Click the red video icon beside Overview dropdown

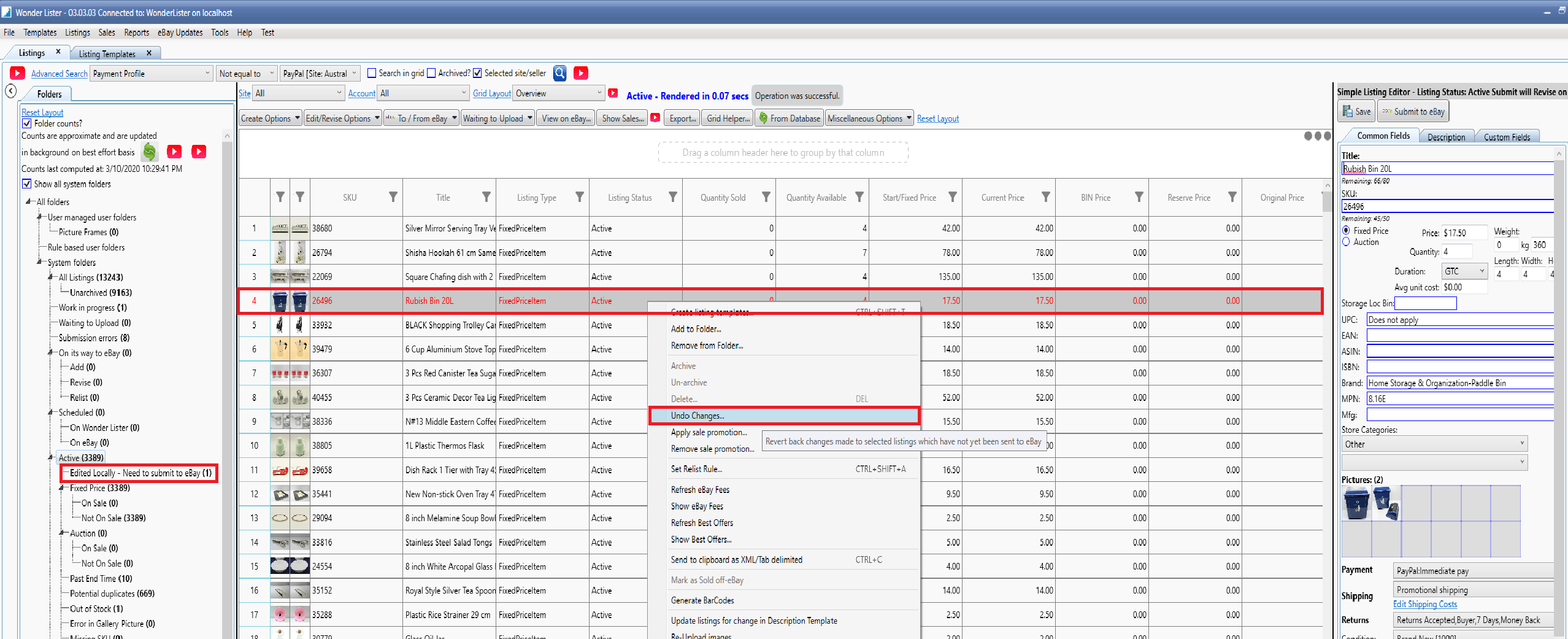coord(613,93)
